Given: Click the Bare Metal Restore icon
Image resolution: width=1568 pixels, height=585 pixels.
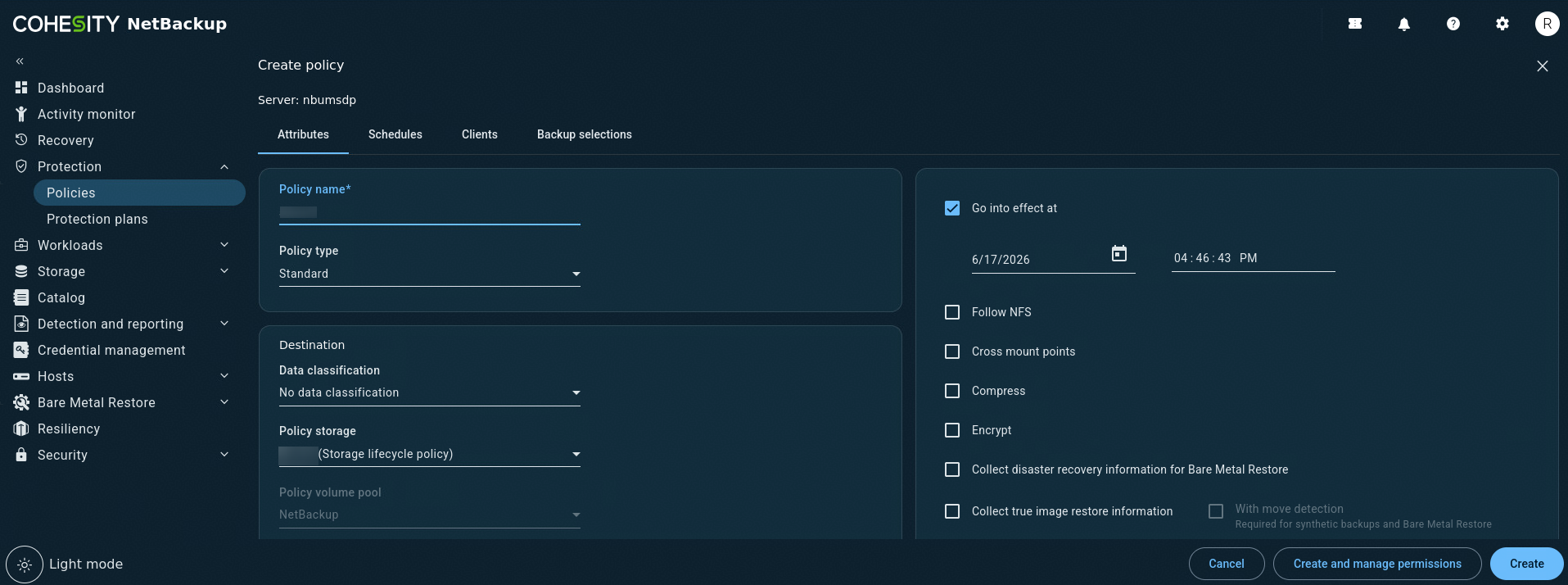Looking at the screenshot, I should [x=21, y=402].
